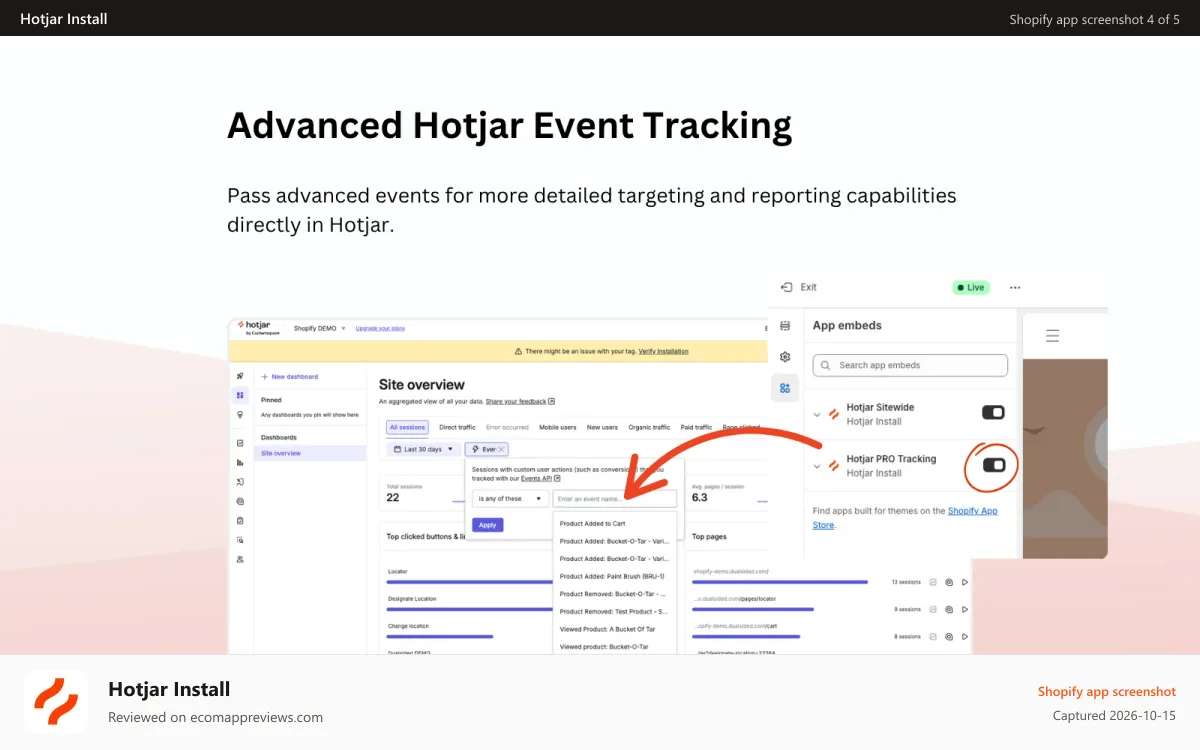Open the rocket icon in Hotjar sidebar

pos(240,376)
